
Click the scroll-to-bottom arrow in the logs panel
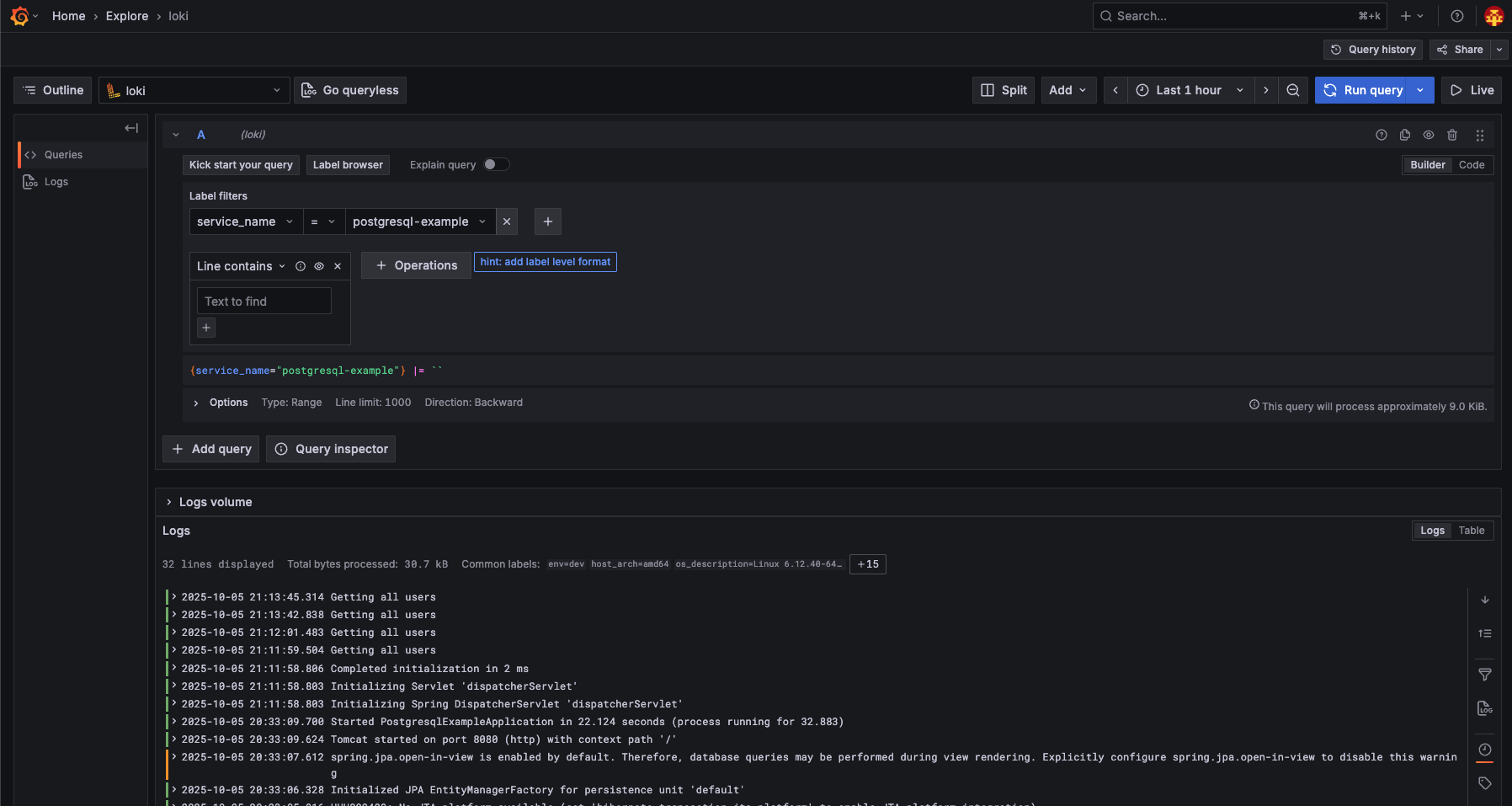pyautogui.click(x=1485, y=600)
